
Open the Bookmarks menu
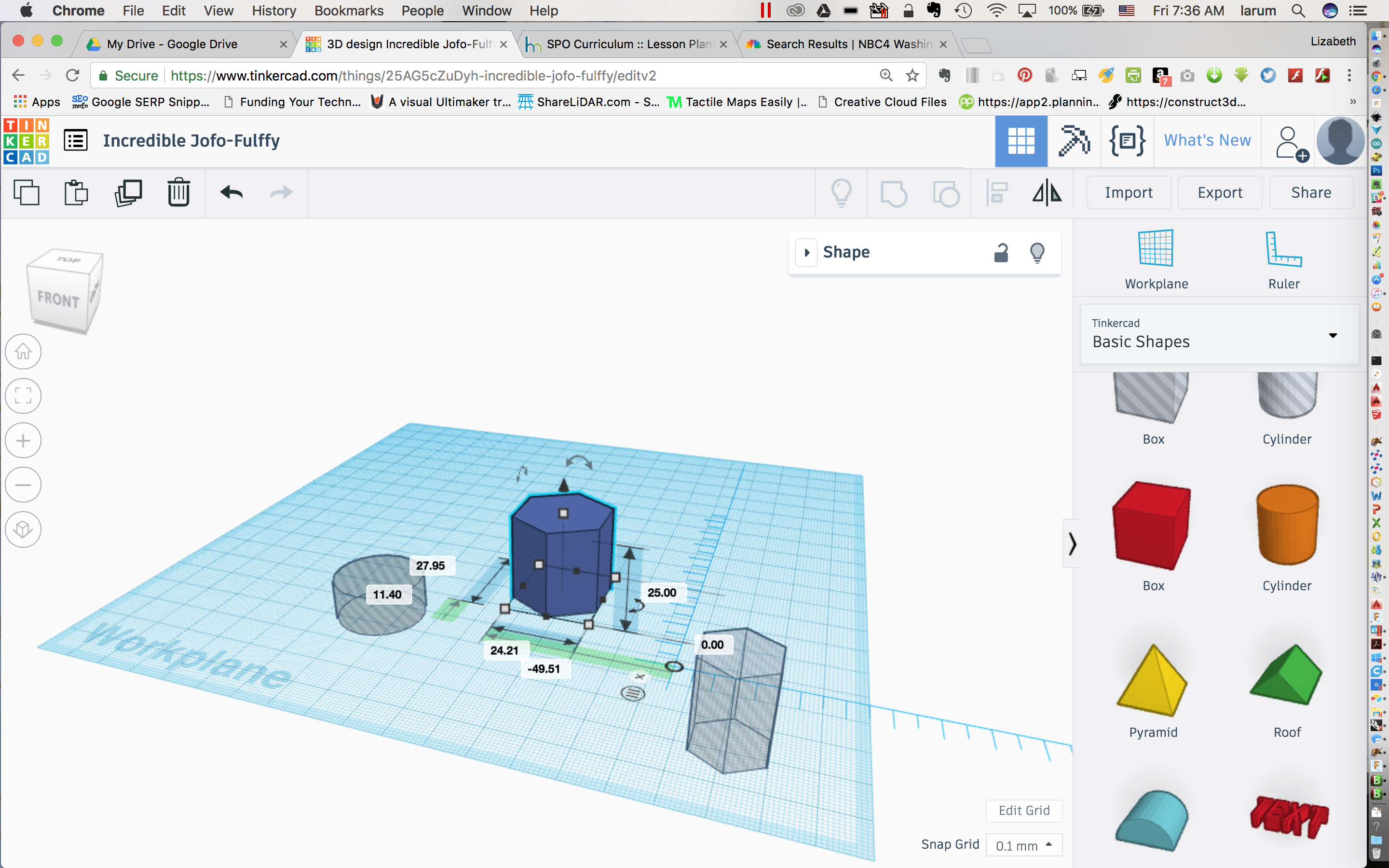click(x=349, y=10)
